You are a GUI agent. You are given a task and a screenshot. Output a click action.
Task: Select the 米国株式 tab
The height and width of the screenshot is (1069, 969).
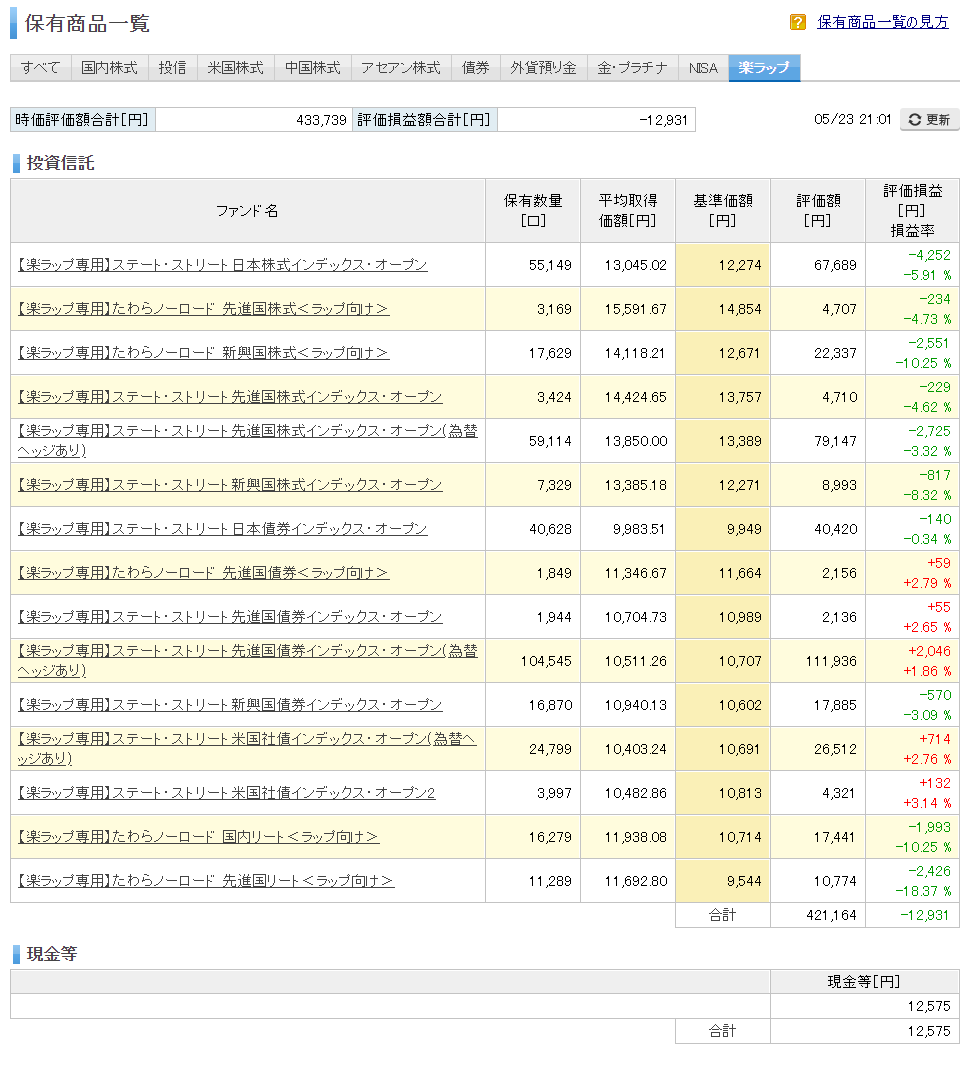coord(235,67)
